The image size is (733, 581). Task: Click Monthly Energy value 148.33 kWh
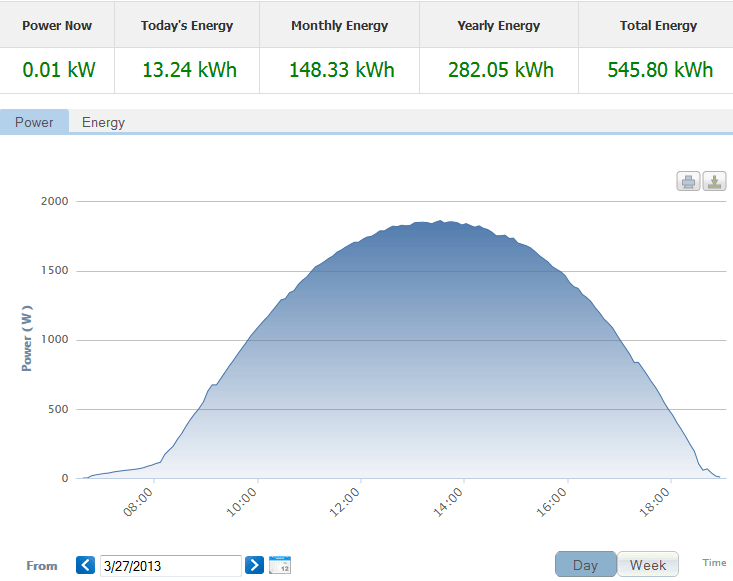pos(342,70)
